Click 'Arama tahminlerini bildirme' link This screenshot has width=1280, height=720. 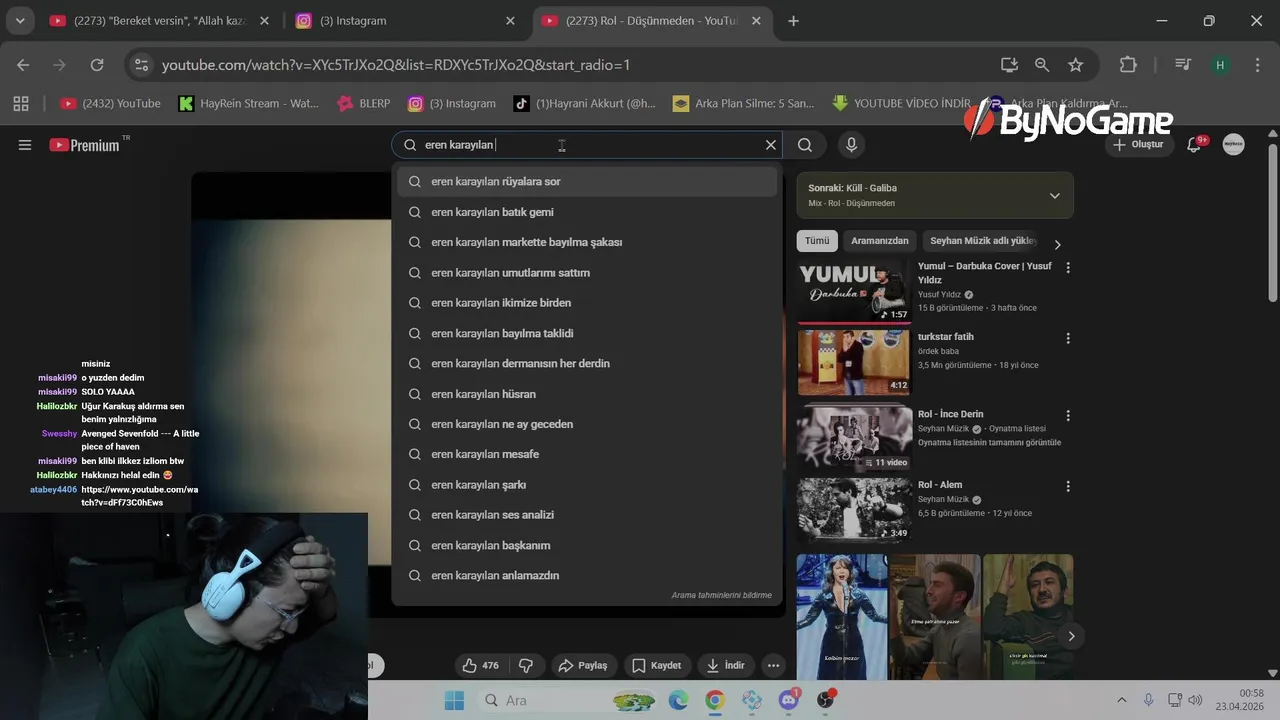pos(721,595)
